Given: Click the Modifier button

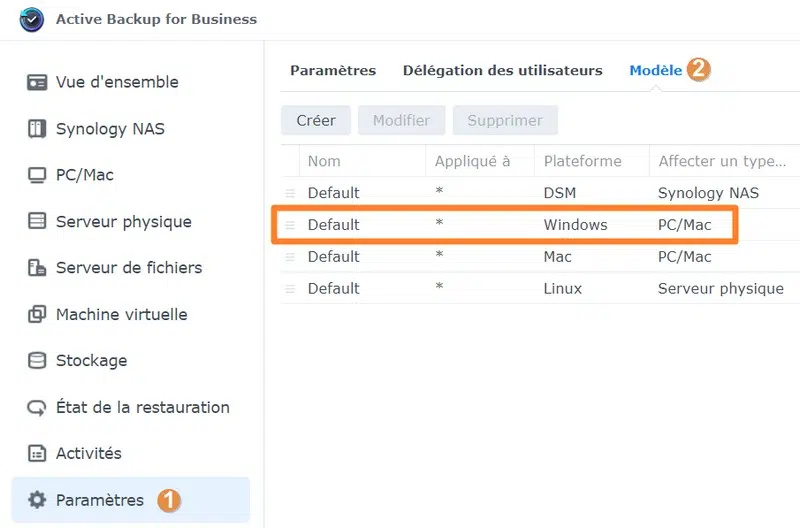Looking at the screenshot, I should pos(401,120).
